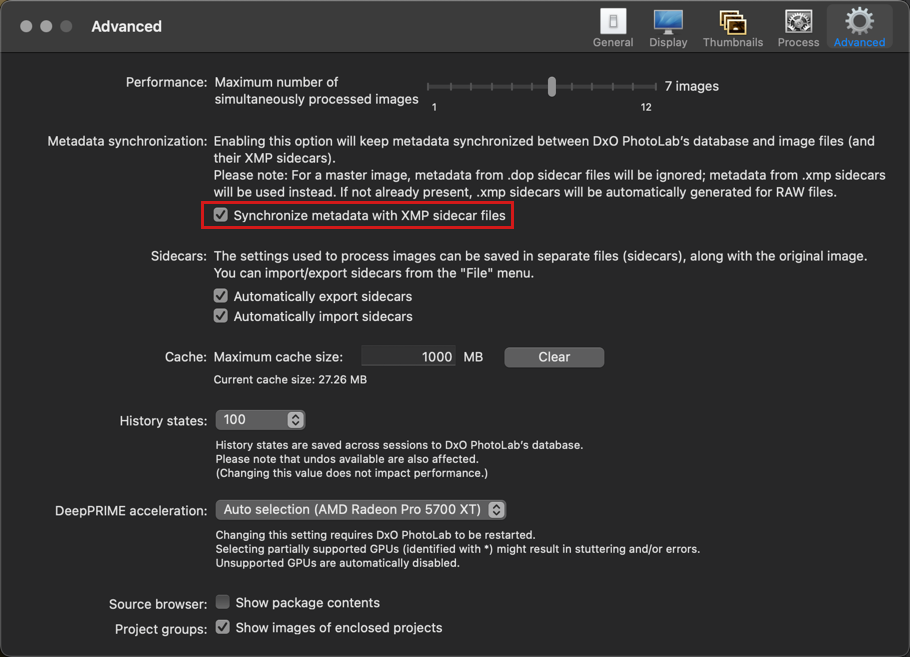Uncheck Automatically export sidecars
Viewport: 910px width, 657px height.
pyautogui.click(x=221, y=296)
